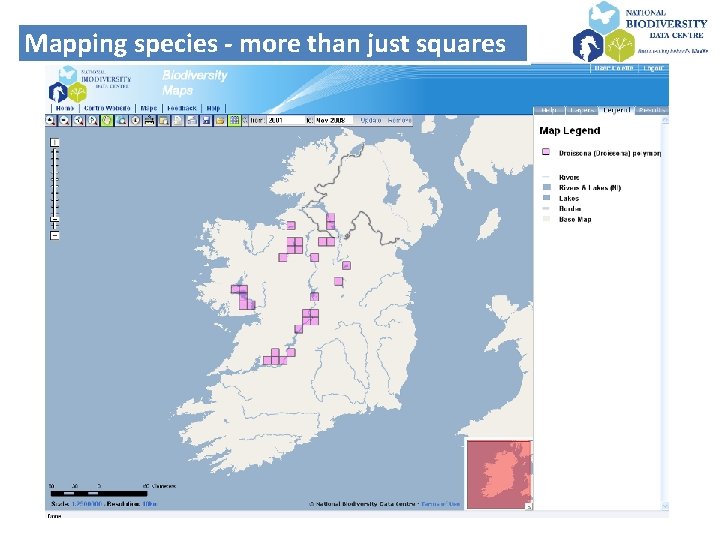This screenshot has height=540, width=720.
Task: Open the Results tab
Action: point(652,110)
